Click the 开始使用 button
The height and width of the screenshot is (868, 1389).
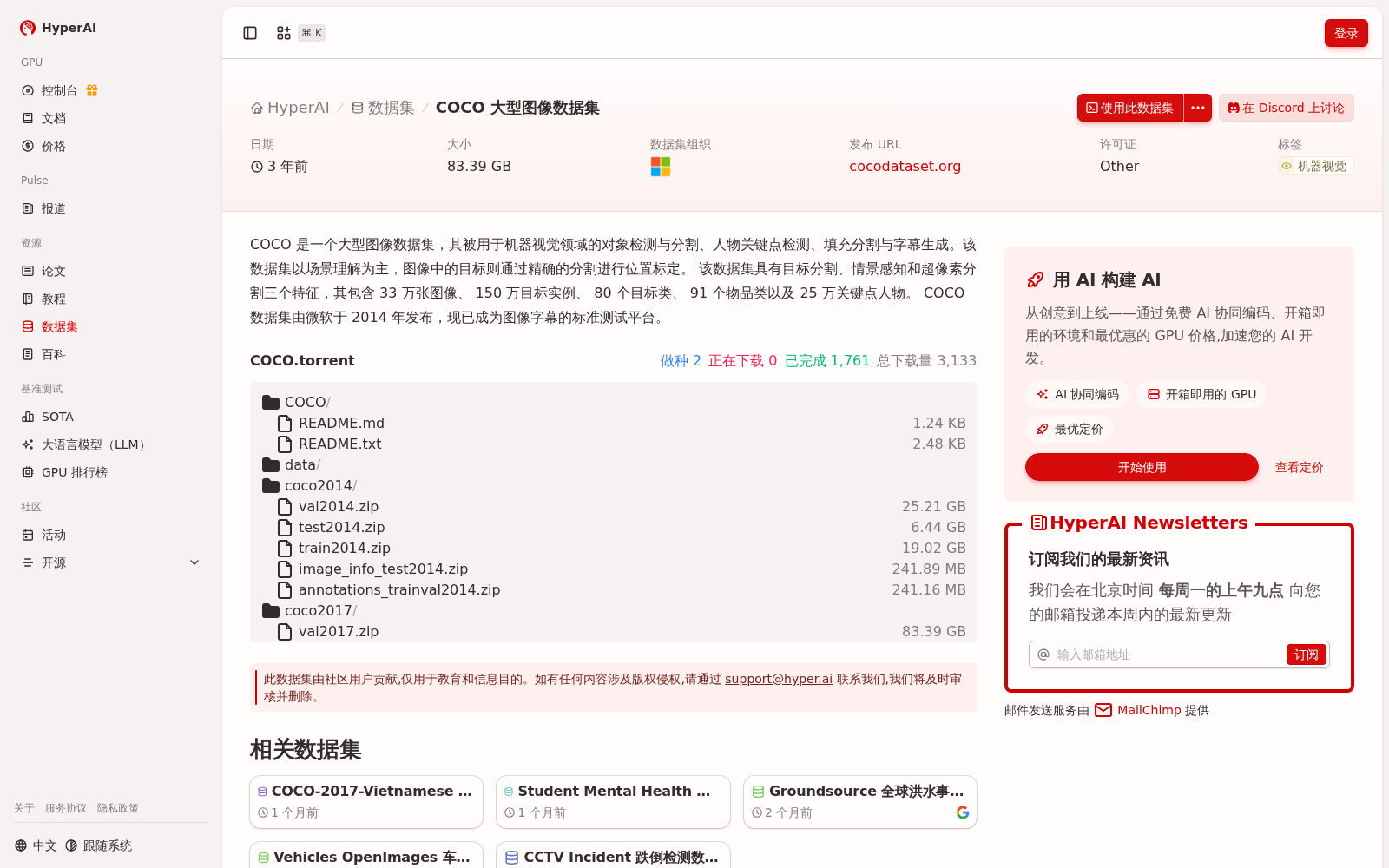[1142, 467]
